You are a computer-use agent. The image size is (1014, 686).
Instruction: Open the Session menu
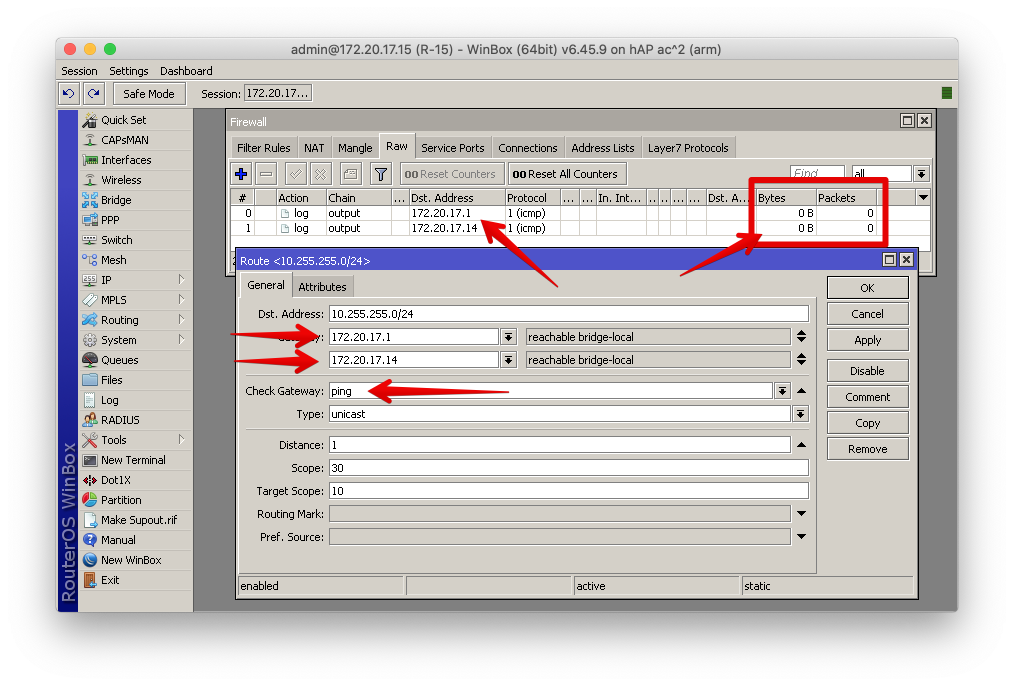80,71
